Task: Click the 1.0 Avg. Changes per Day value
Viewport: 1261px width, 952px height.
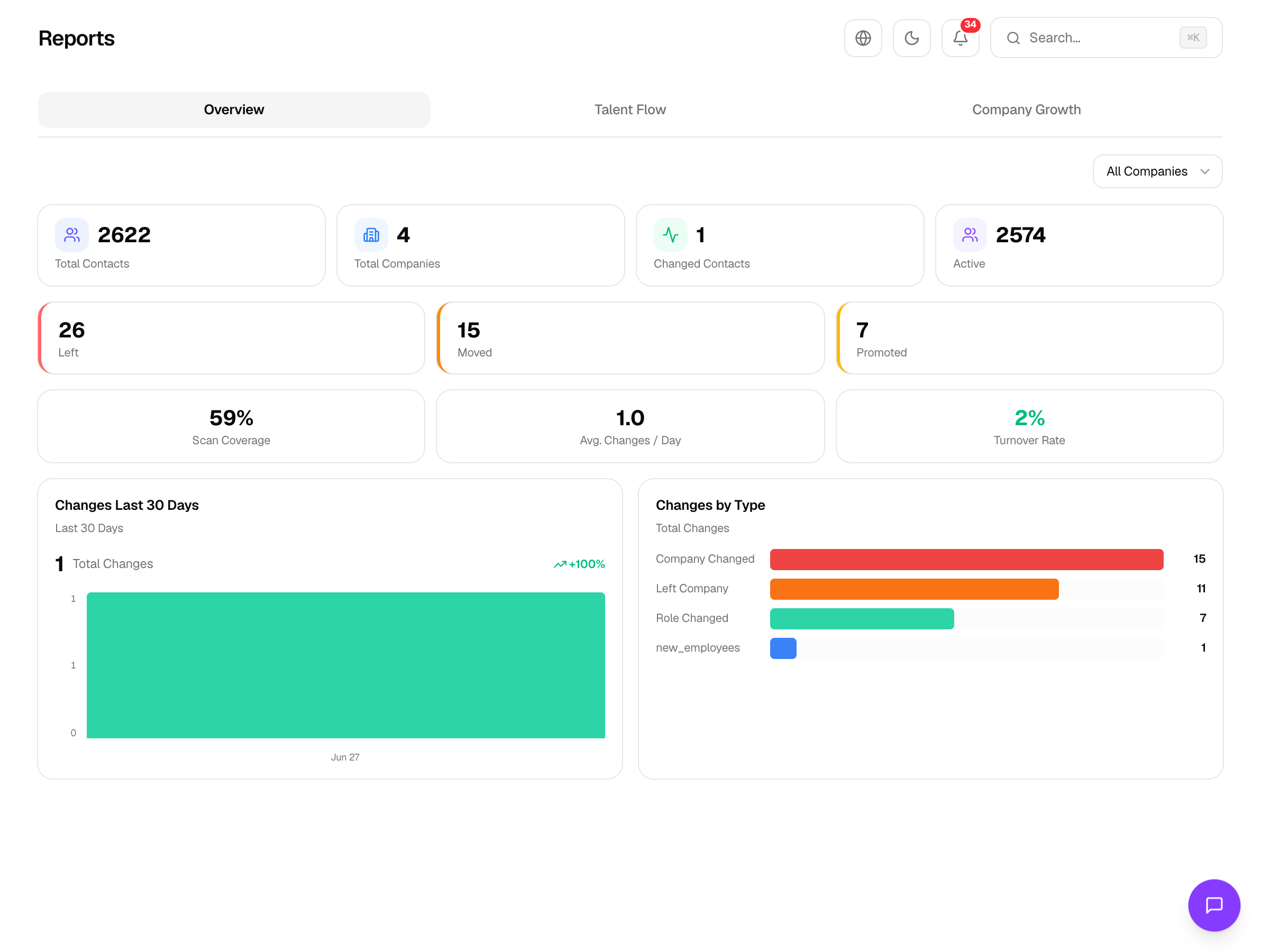Action: point(630,418)
